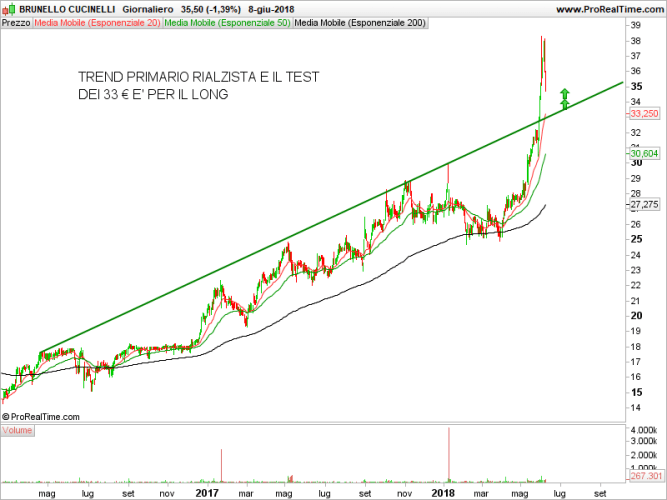Click the candlestick chart icon beside BRUNELLO CUCINELLI
The image size is (667, 500).
click(8, 9)
